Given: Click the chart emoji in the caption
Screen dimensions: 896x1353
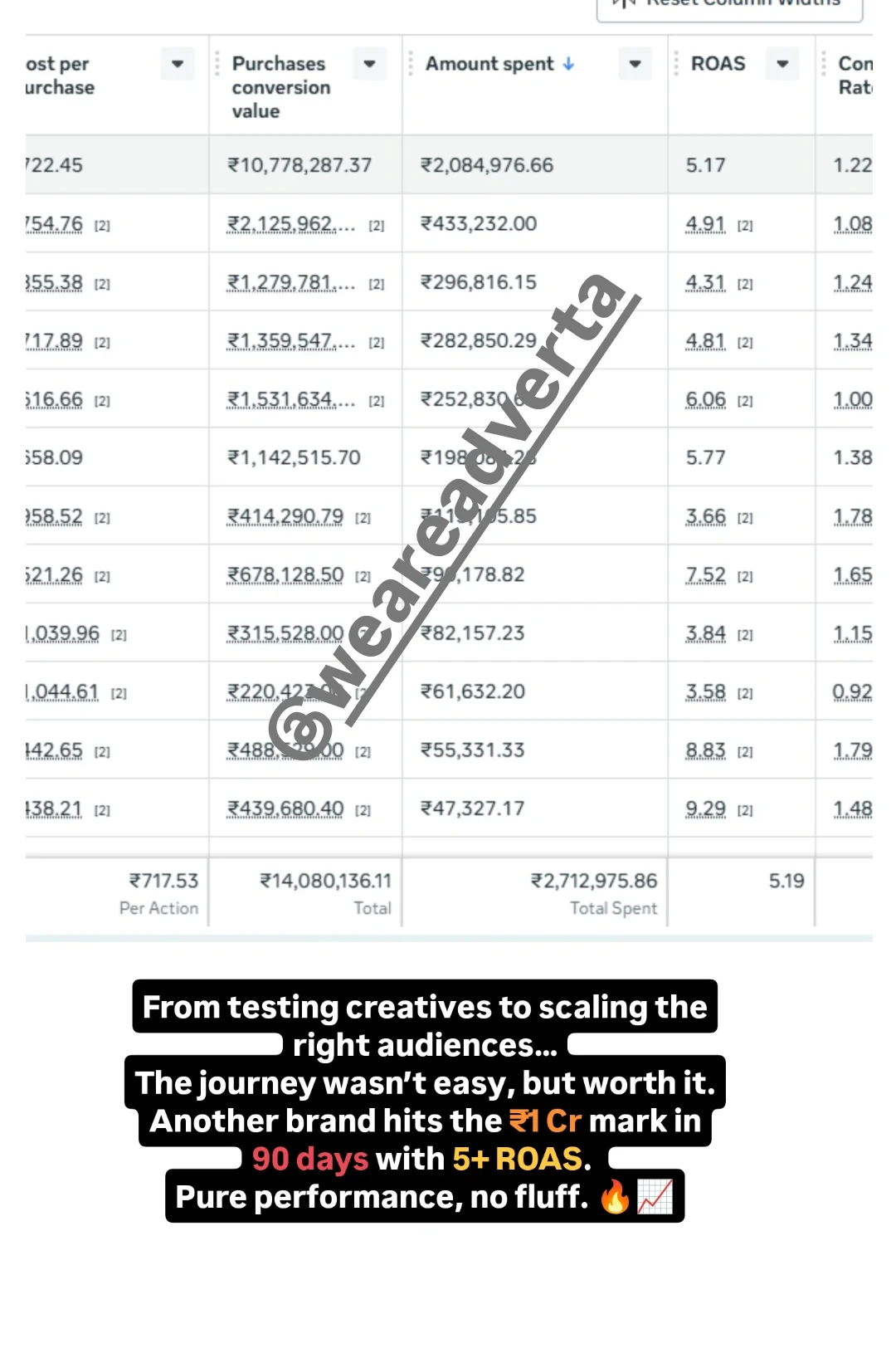Looking at the screenshot, I should pos(655,1197).
